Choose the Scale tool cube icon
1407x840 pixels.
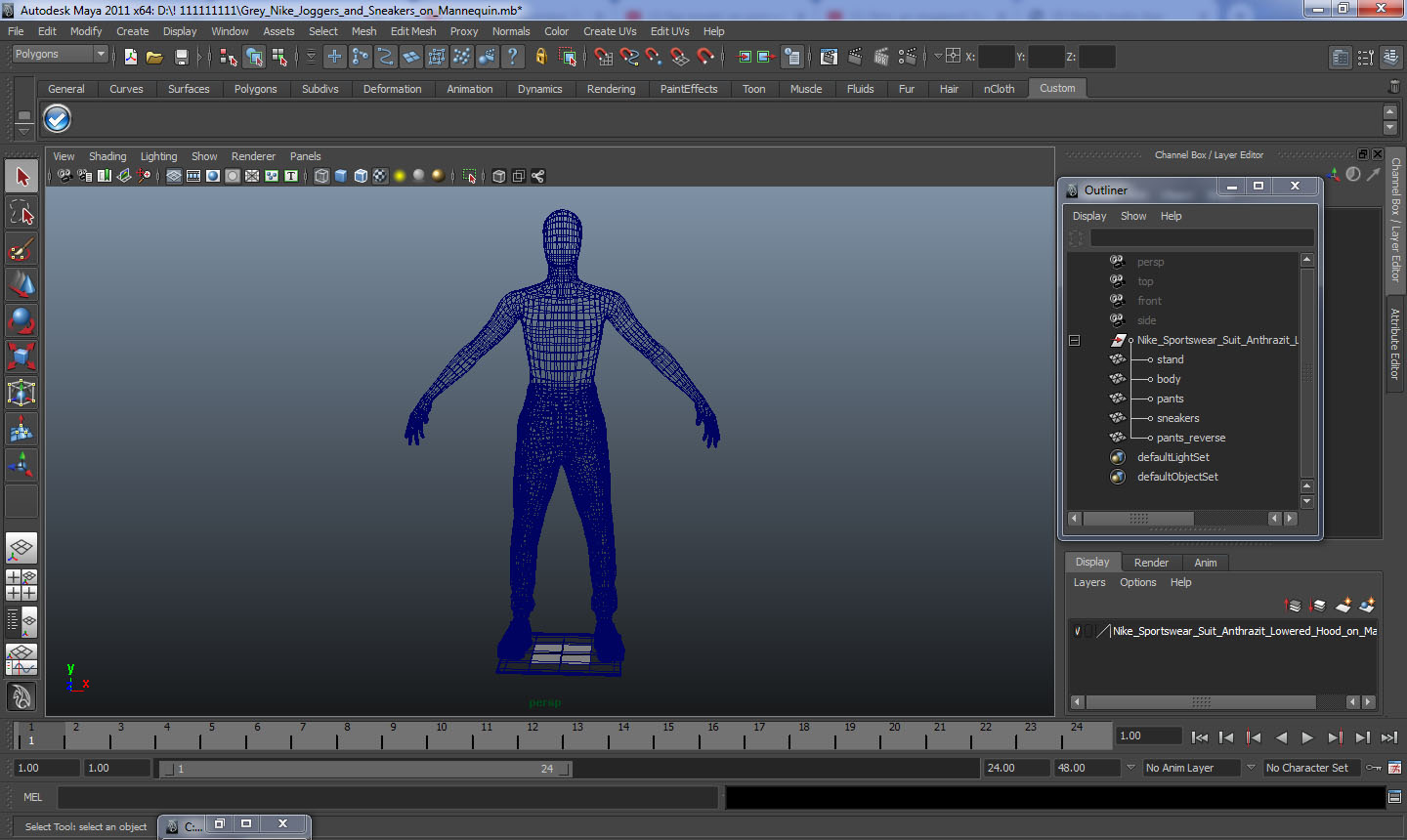[x=21, y=357]
